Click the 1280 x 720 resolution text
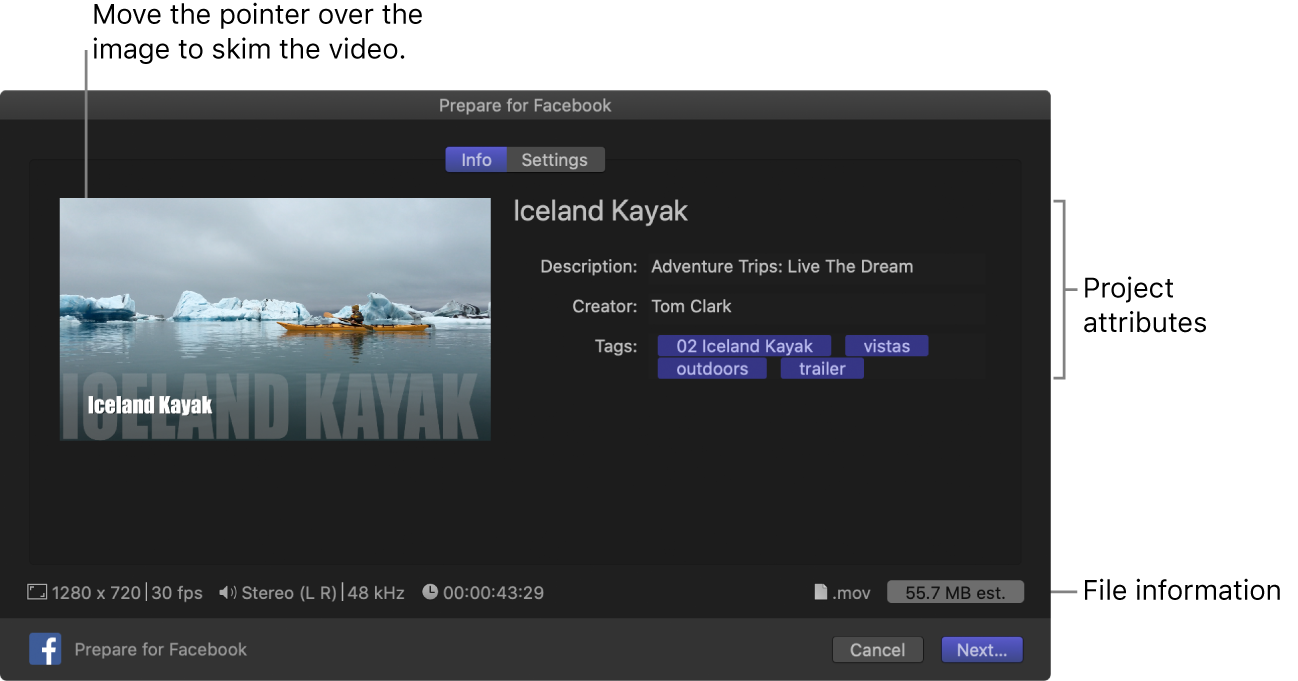1298x681 pixels. 96,593
